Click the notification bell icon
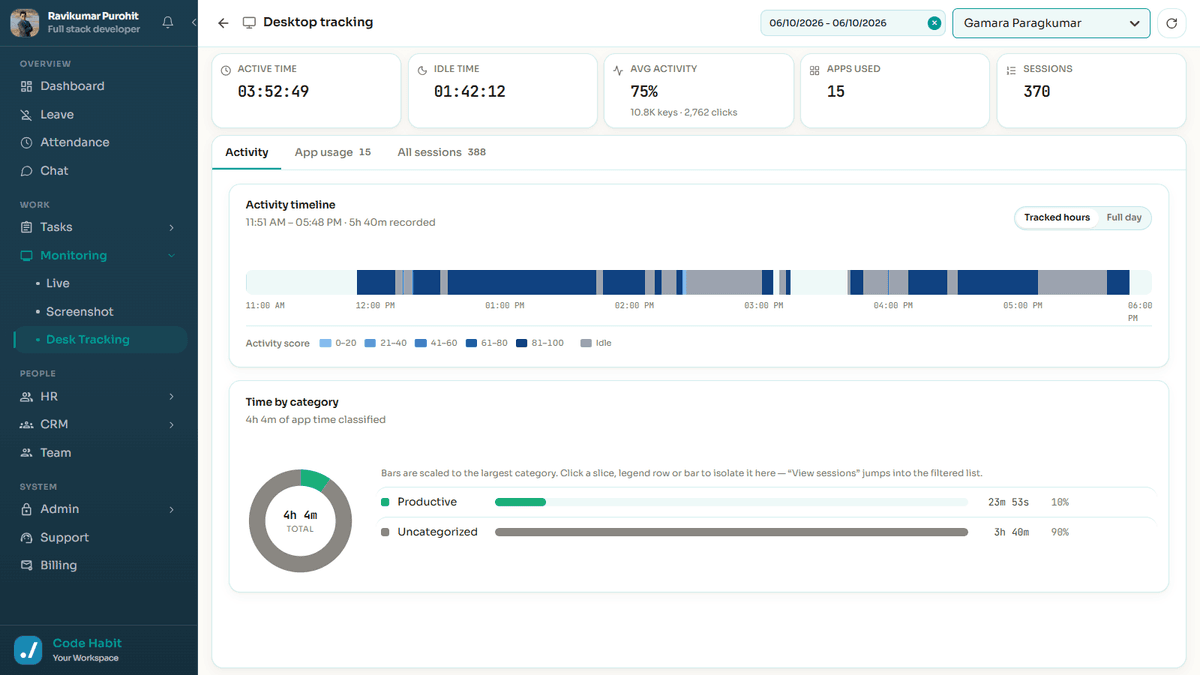Image resolution: width=1200 pixels, height=675 pixels. point(167,22)
